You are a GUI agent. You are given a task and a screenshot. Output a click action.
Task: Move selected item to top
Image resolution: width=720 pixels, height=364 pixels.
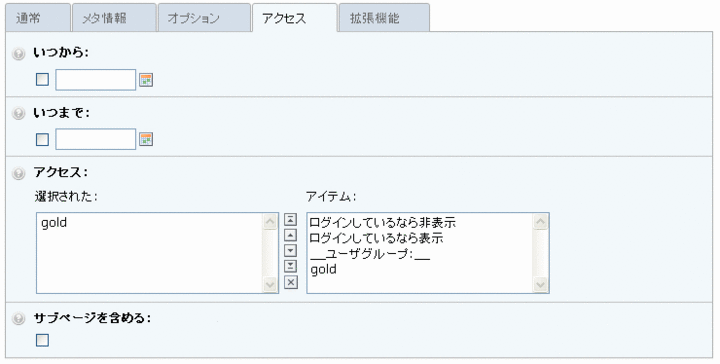point(290,219)
